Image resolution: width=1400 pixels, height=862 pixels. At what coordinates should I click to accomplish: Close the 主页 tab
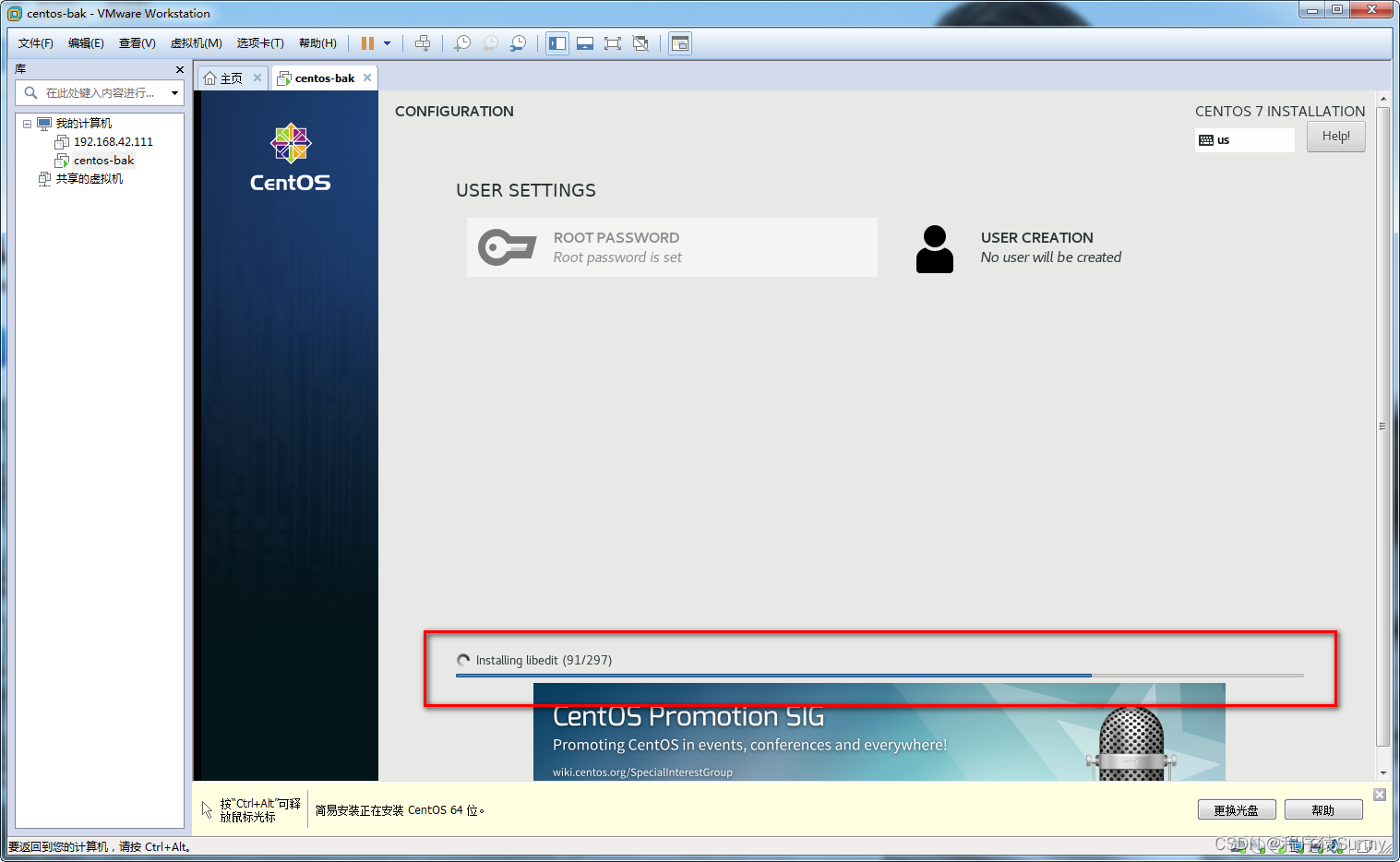coord(257,78)
